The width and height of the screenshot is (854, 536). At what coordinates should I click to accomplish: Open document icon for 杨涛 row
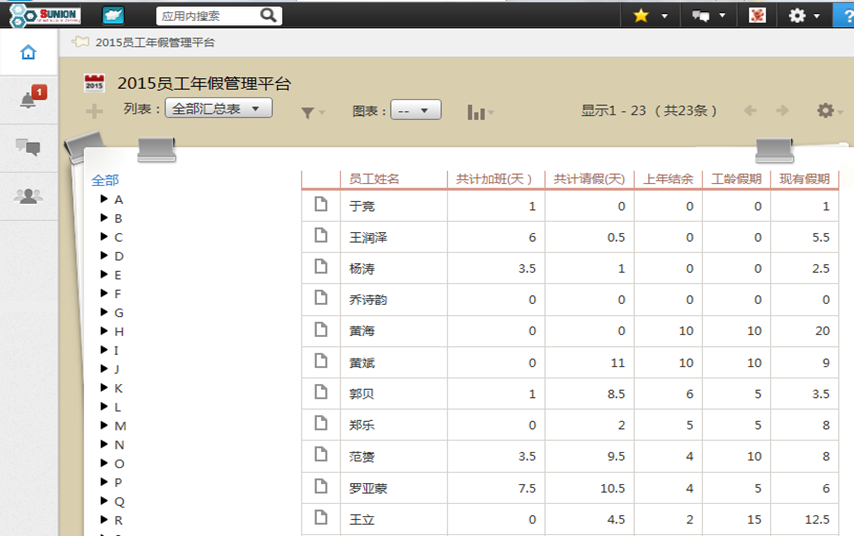(x=321, y=266)
